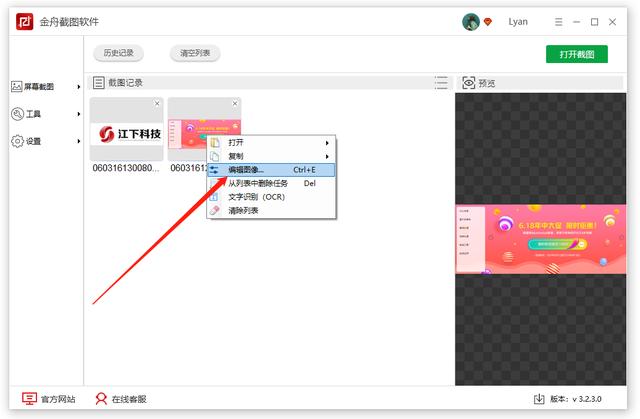This screenshot has height=419, width=640.
Task: Click the 截图记录 list icon
Action: (x=98, y=83)
